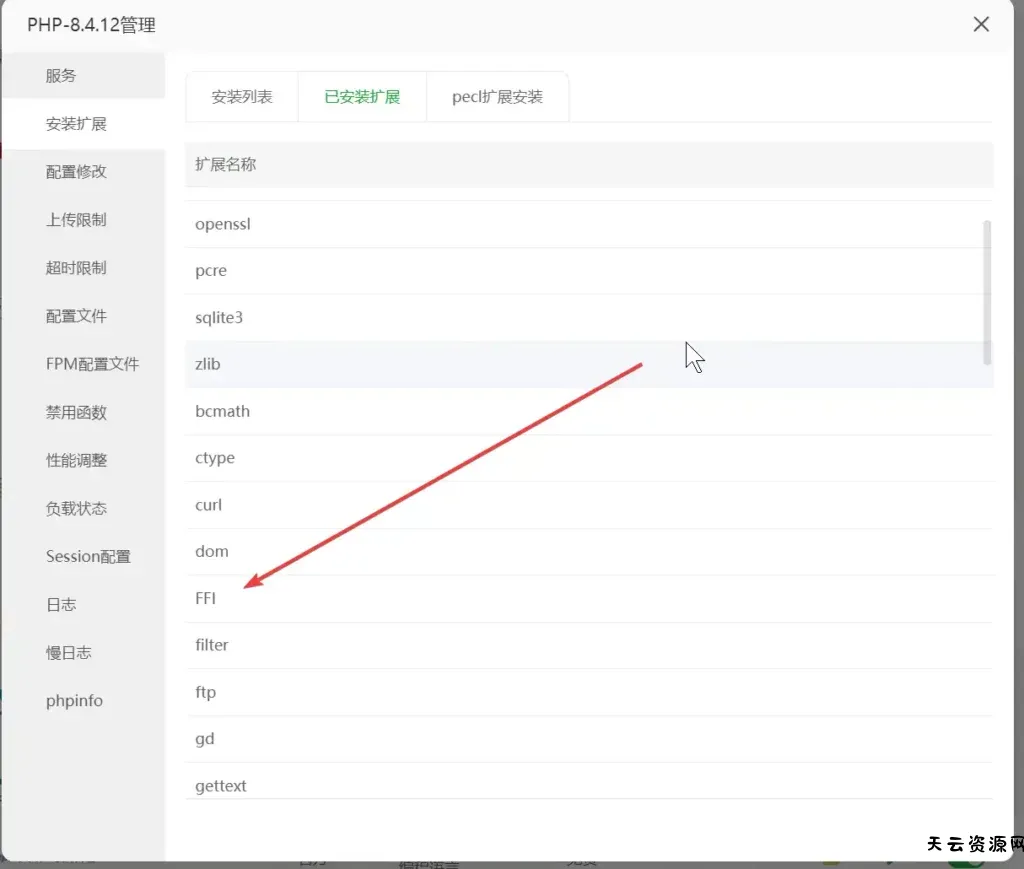Viewport: 1024px width, 869px height.
Task: Open Session配置 section
Action: [88, 556]
